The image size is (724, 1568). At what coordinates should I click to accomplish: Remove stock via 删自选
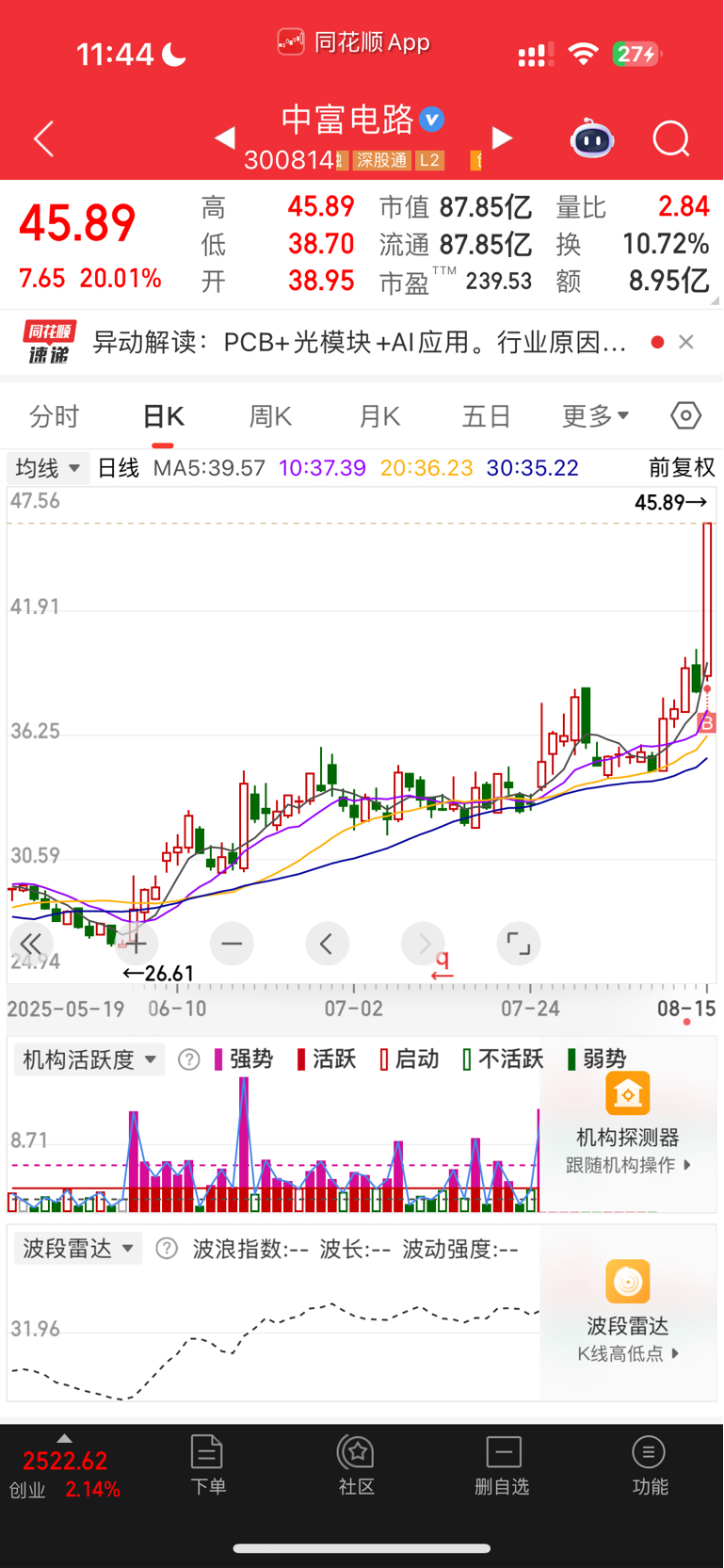point(503,1464)
